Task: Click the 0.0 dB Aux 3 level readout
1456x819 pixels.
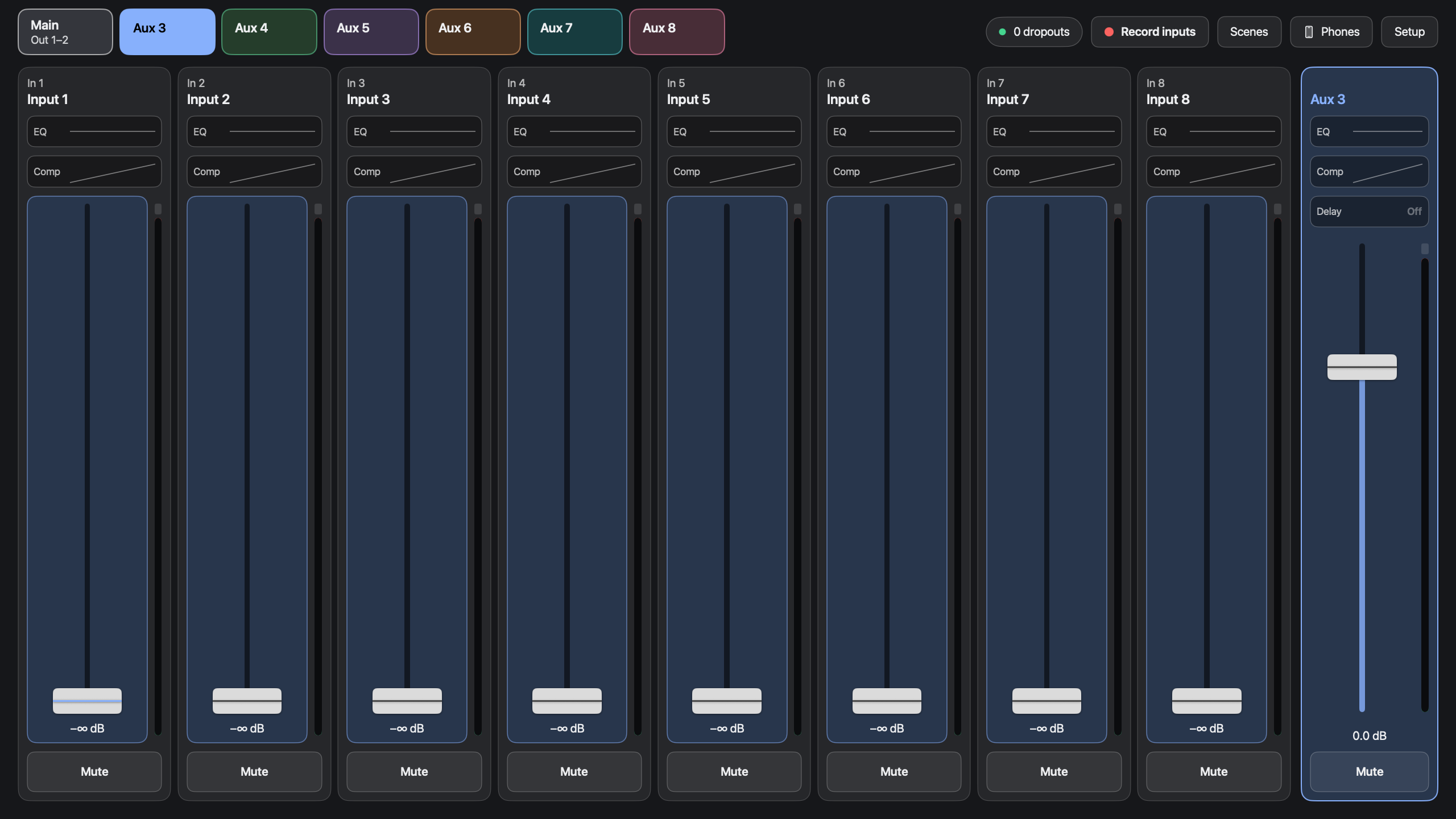Action: pyautogui.click(x=1370, y=735)
